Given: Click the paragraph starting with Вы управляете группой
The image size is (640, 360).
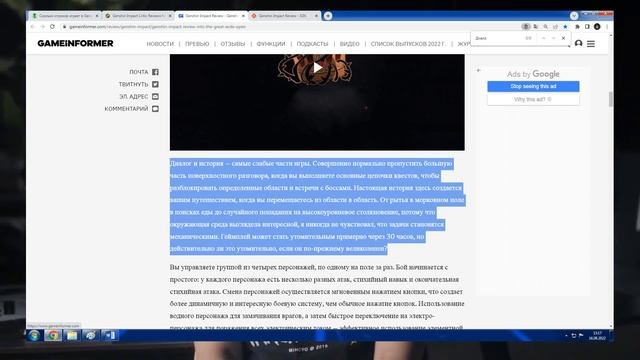Looking at the screenshot, I should tap(317, 297).
